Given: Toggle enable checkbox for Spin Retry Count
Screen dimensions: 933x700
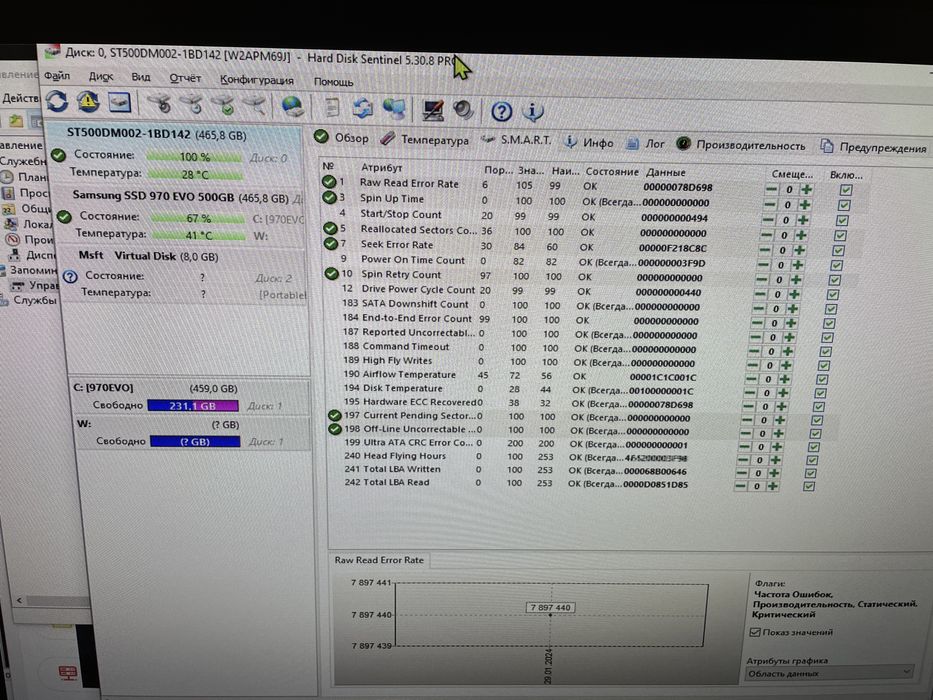Looking at the screenshot, I should pos(834,280).
